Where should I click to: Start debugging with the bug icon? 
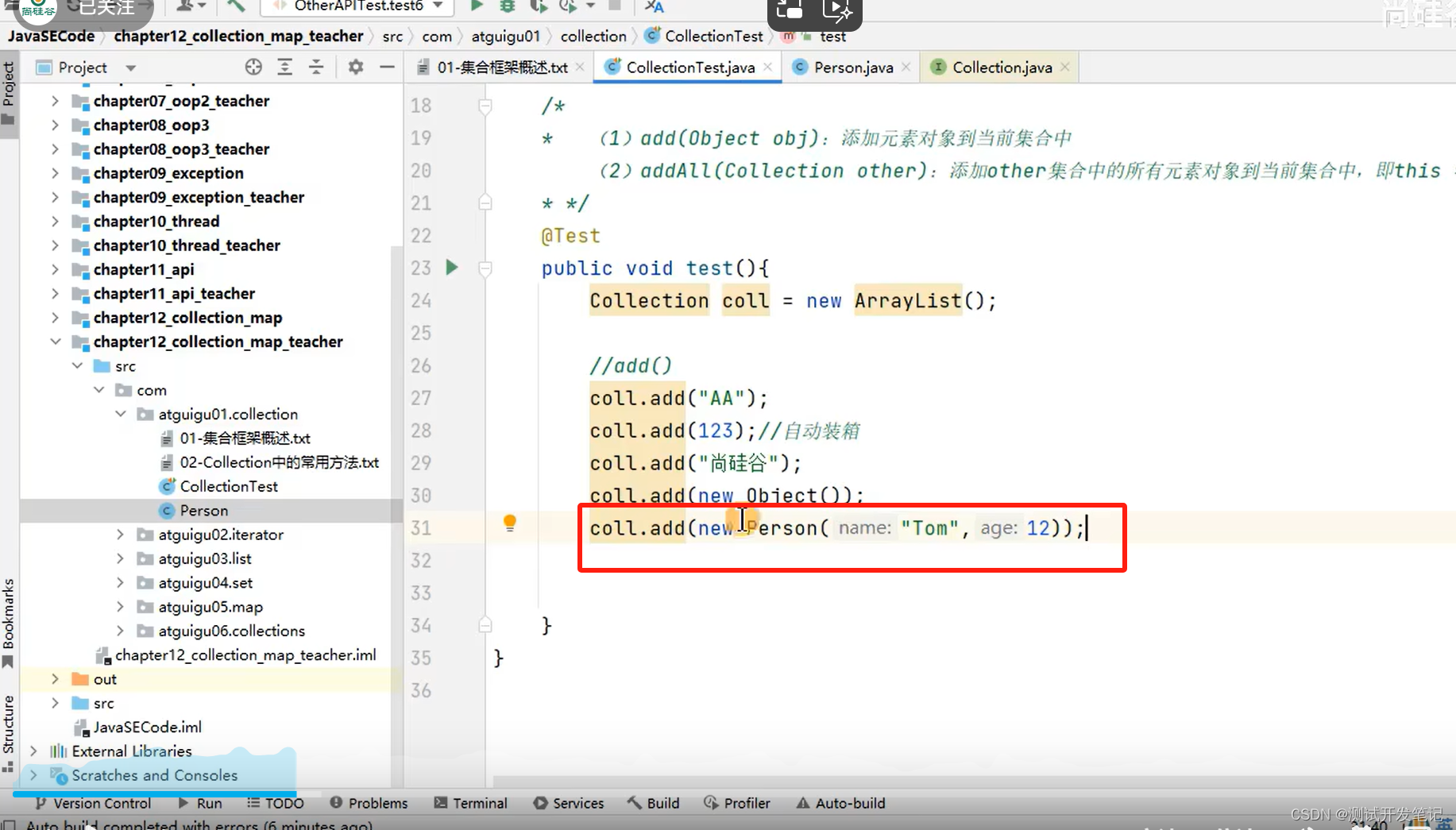(507, 6)
